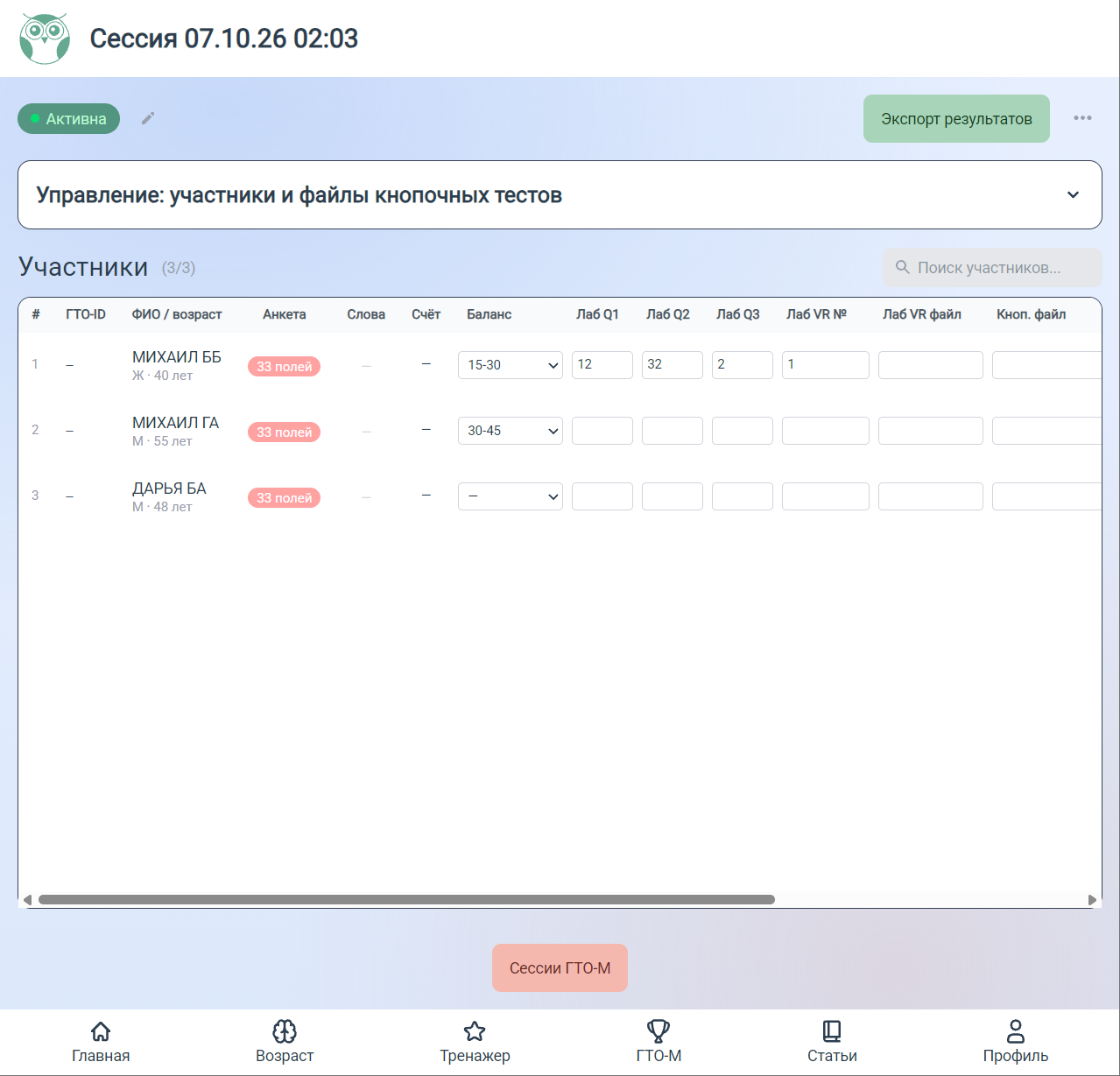Go to Тренажер tab label

coord(475,1056)
